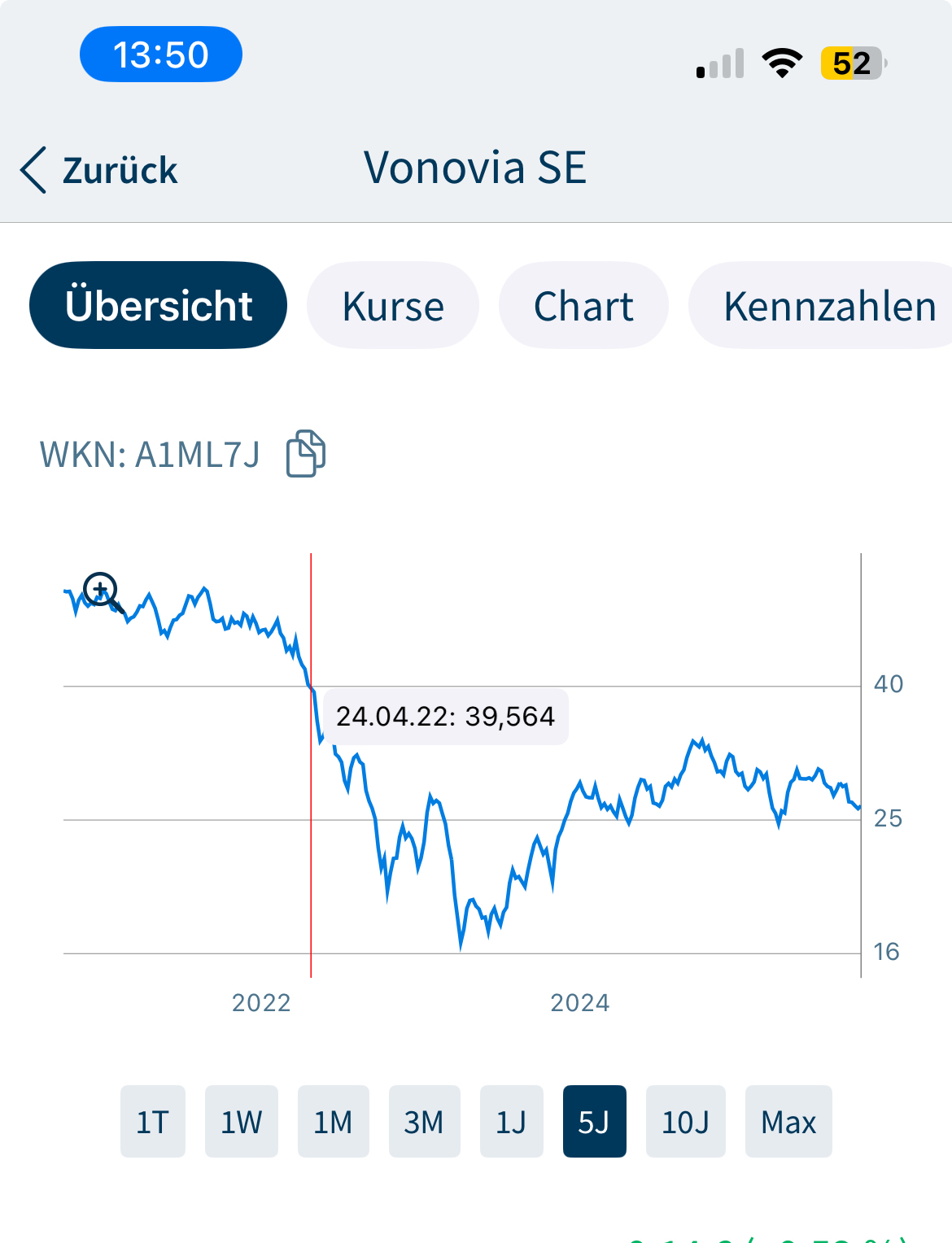Choose the 1M time range
This screenshot has width=952, height=1243.
[333, 1122]
